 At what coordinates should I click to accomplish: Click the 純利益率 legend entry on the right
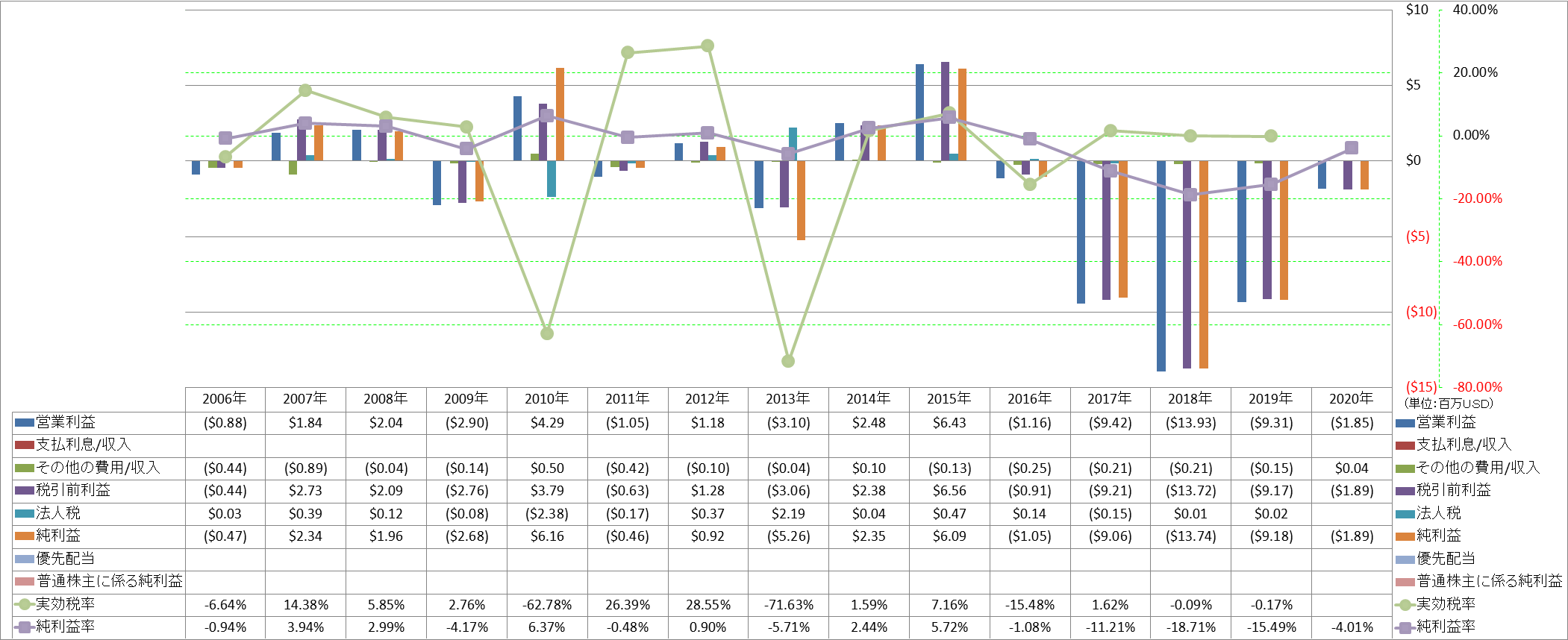click(x=1446, y=627)
